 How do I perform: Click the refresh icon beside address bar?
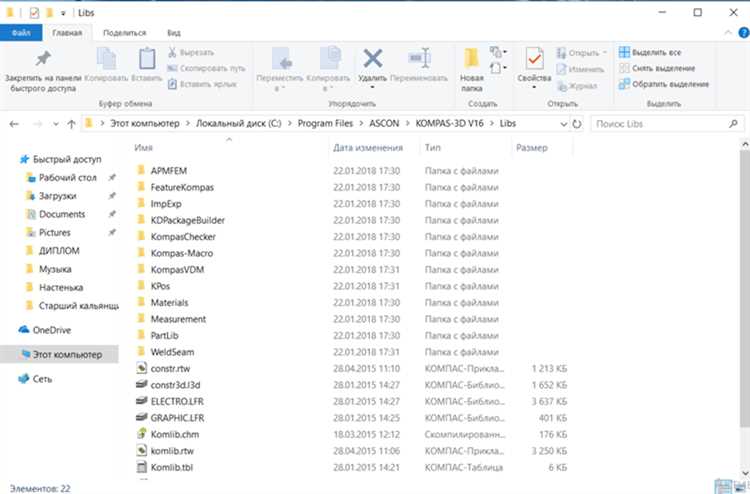[x=577, y=124]
